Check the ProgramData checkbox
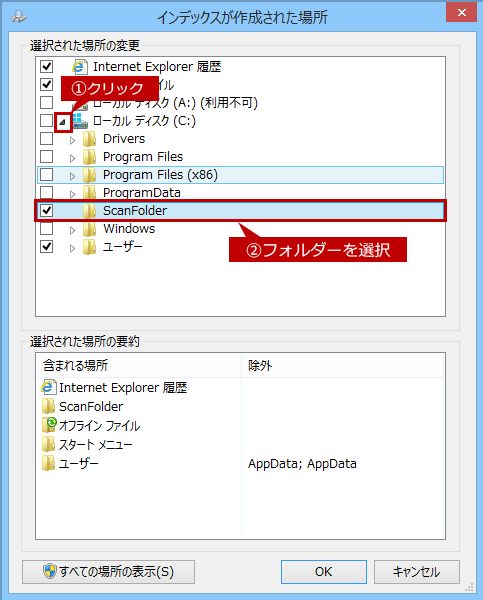 (x=46, y=192)
